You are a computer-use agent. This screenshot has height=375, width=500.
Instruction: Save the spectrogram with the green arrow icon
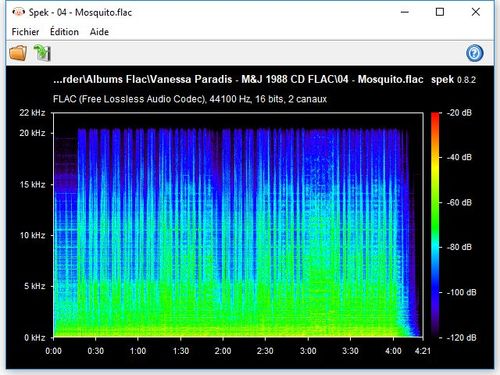(42, 53)
